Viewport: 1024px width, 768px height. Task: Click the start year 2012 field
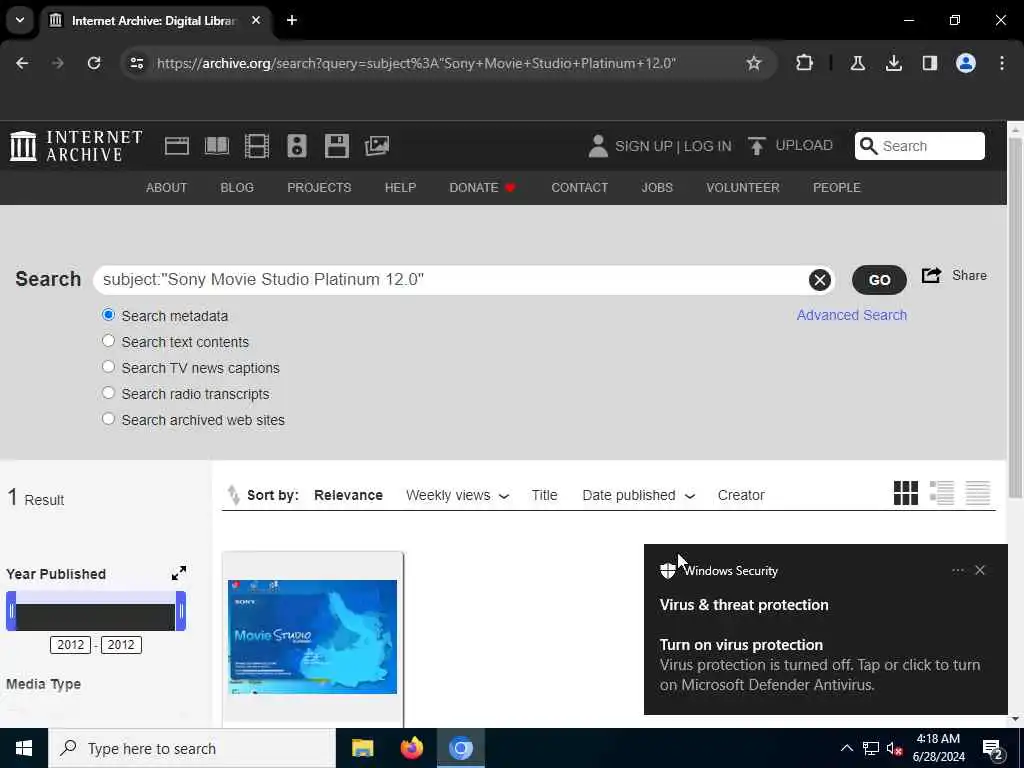(x=71, y=645)
